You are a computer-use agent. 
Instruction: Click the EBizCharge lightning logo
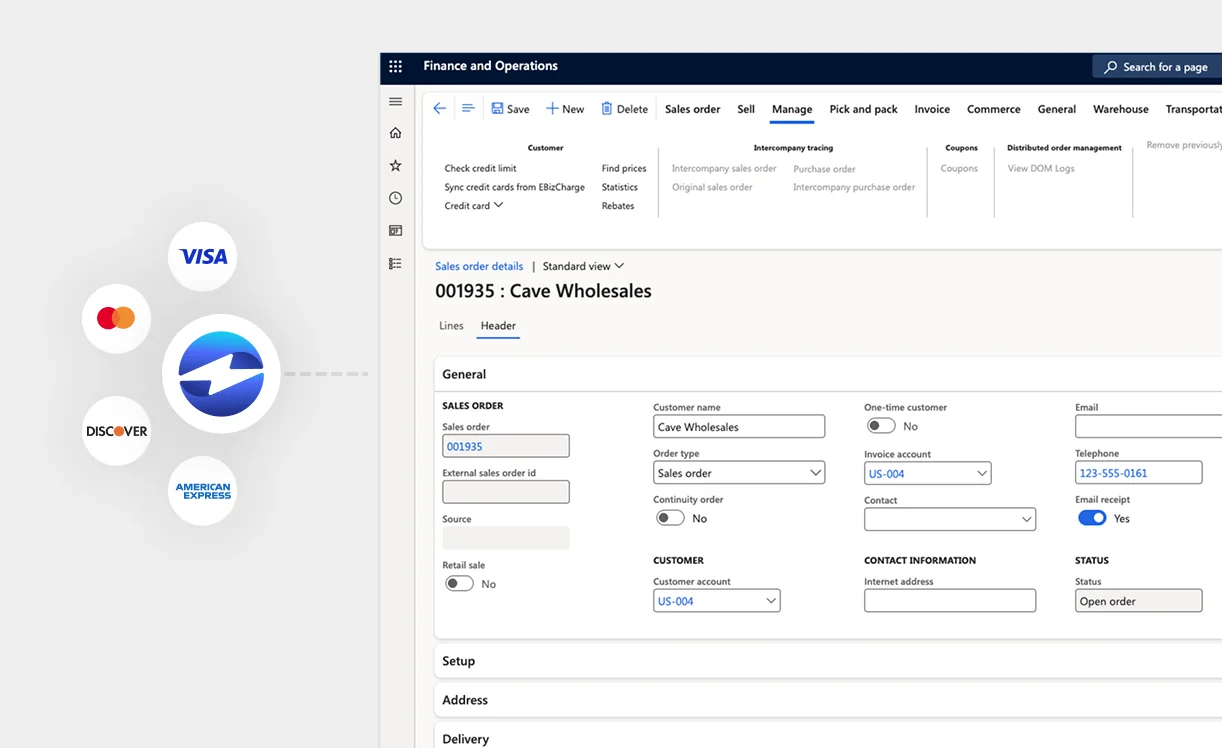click(221, 374)
